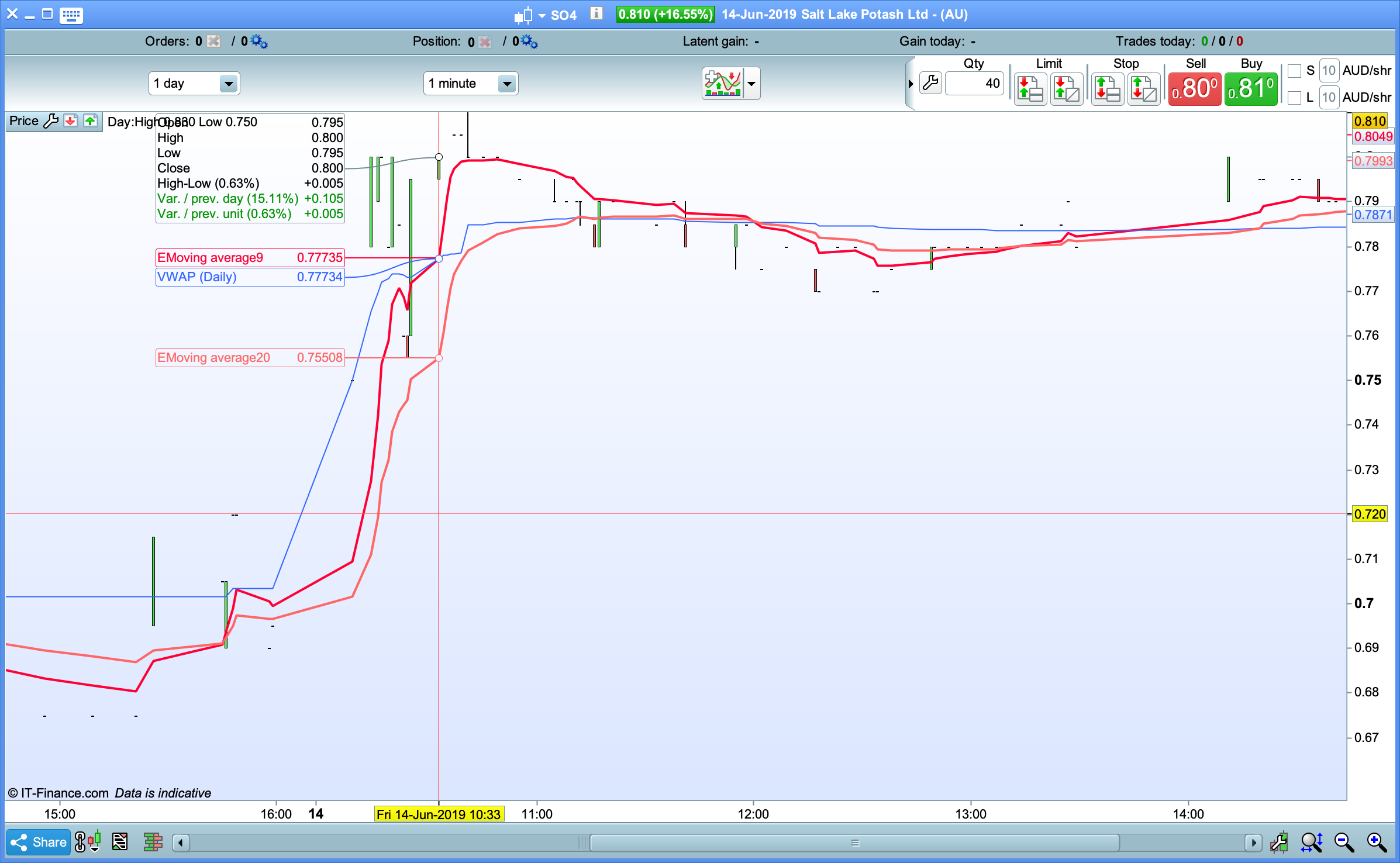The height and width of the screenshot is (863, 1400).
Task: Enable the L limit checkbox
Action: coord(1294,98)
